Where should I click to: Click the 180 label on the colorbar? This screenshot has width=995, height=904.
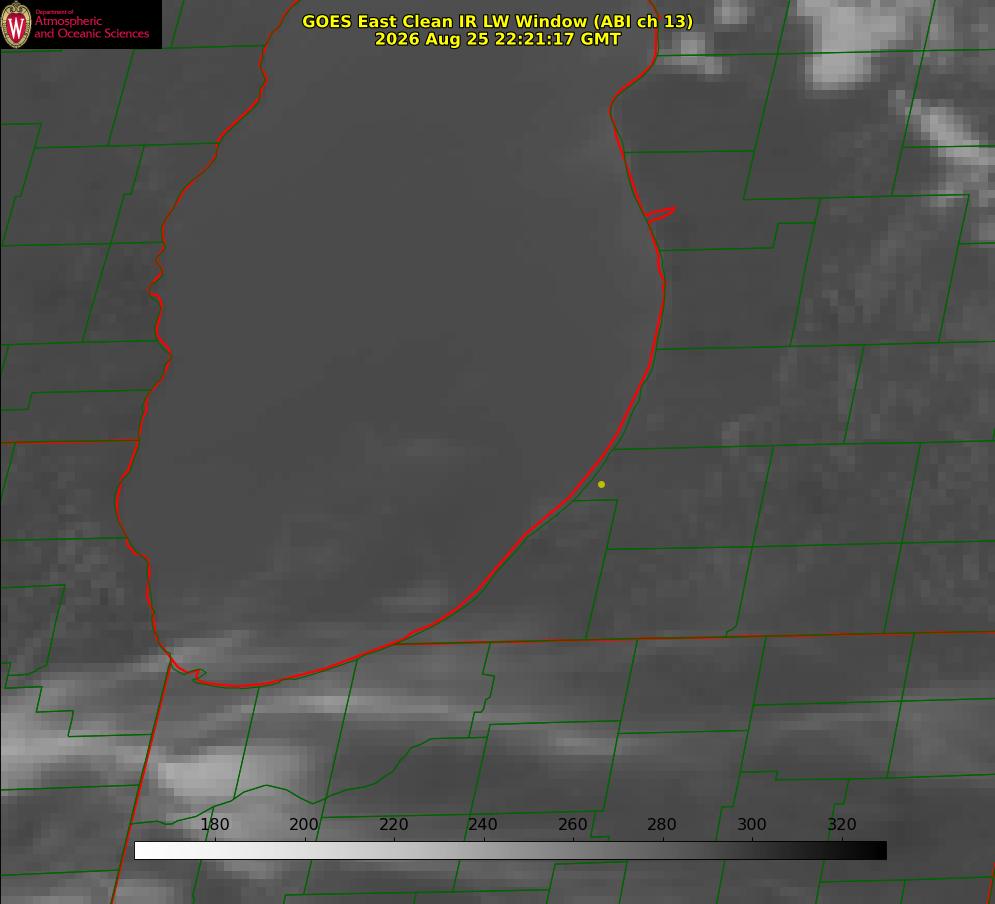coord(214,824)
